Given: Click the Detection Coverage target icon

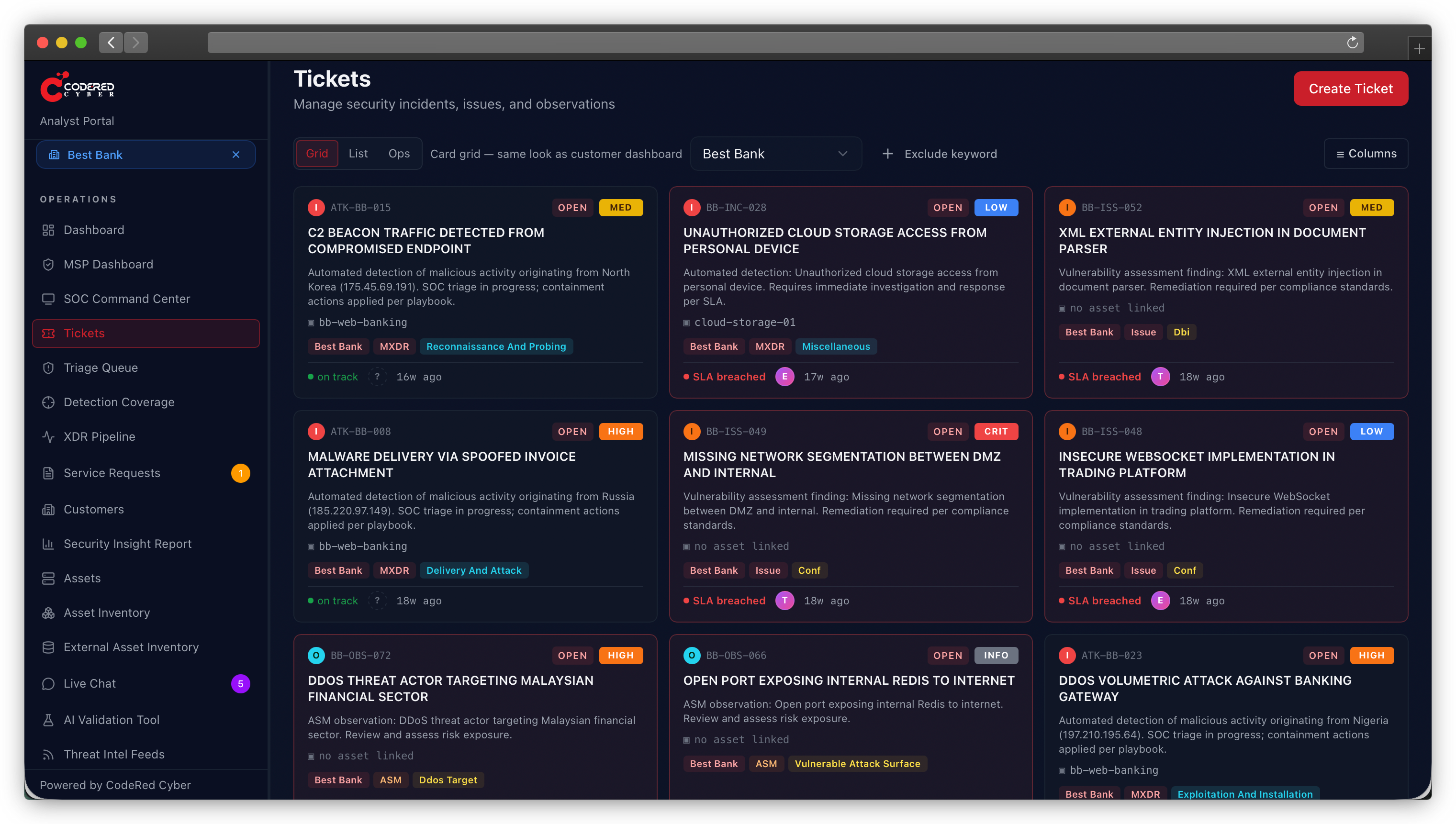Looking at the screenshot, I should (48, 402).
